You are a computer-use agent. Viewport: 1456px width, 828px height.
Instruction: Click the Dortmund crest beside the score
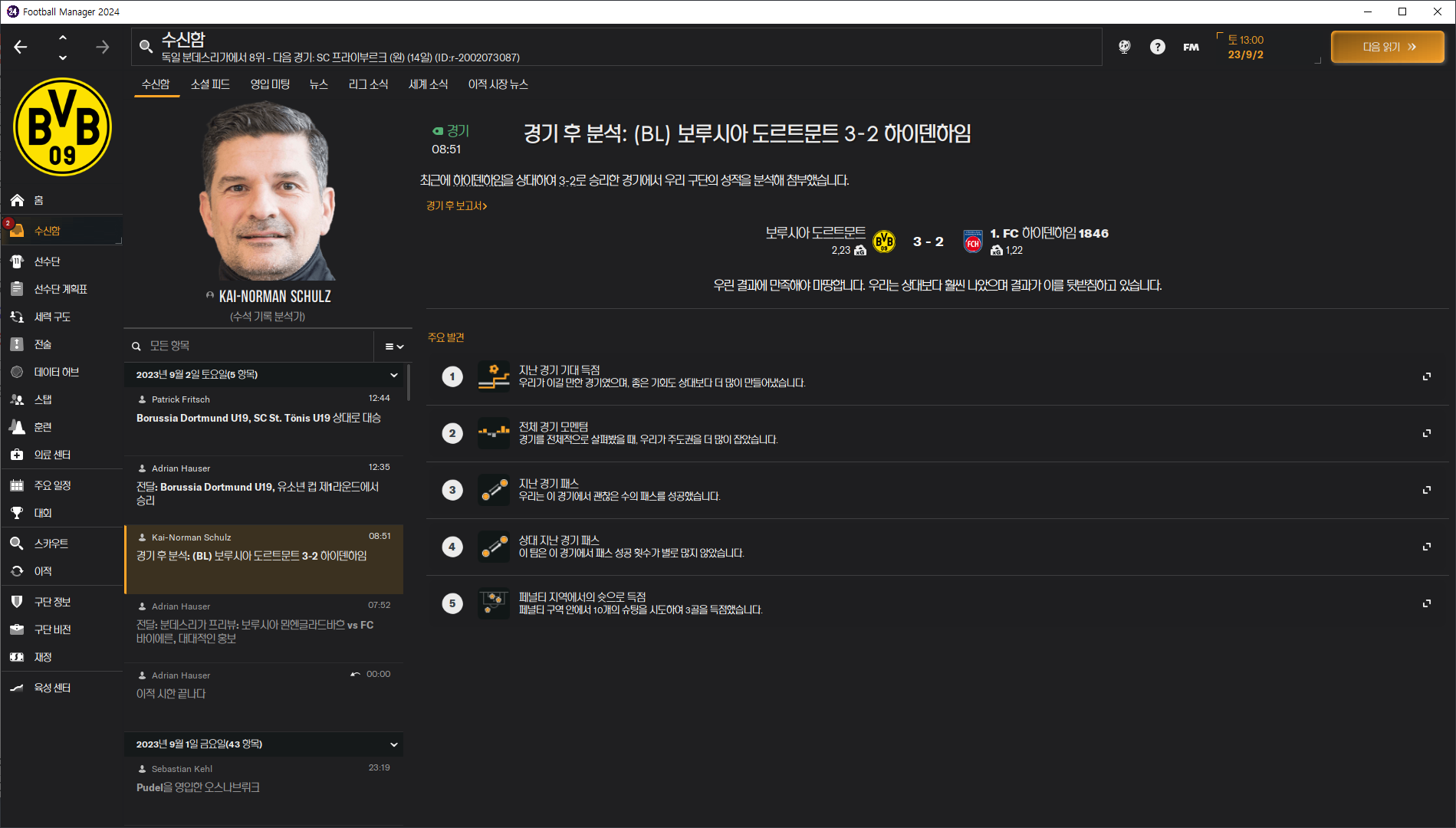click(x=884, y=242)
